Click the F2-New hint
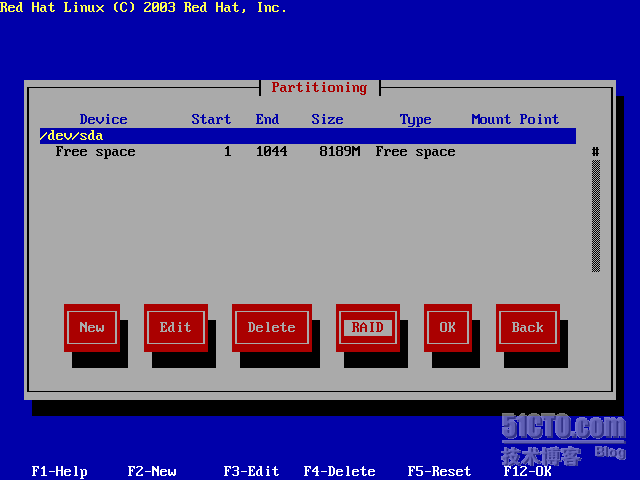The height and width of the screenshot is (480, 640). coord(152,472)
